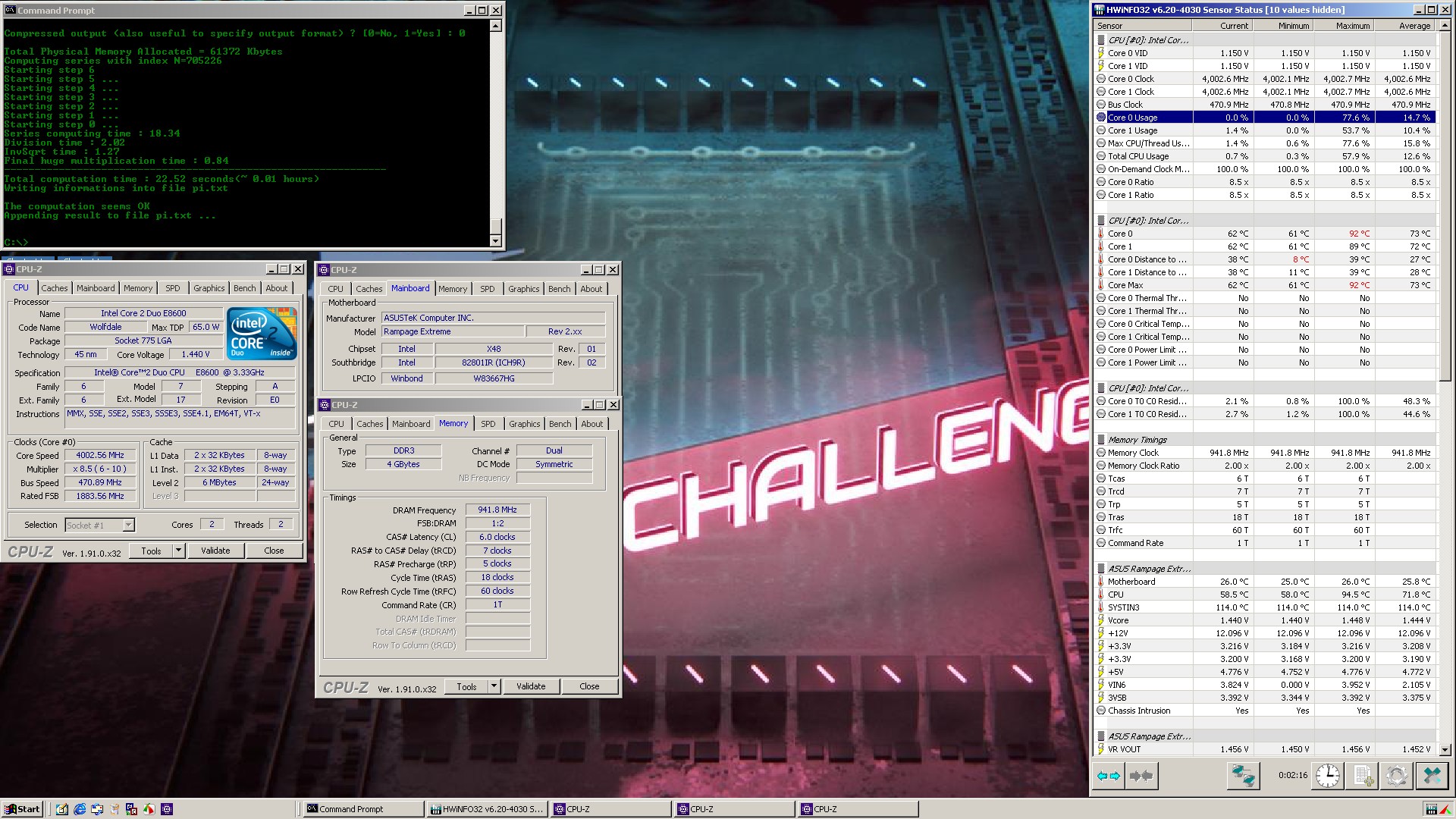This screenshot has width=1456, height=819.
Task: Select Vcore sensor row
Action: pyautogui.click(x=1265, y=620)
